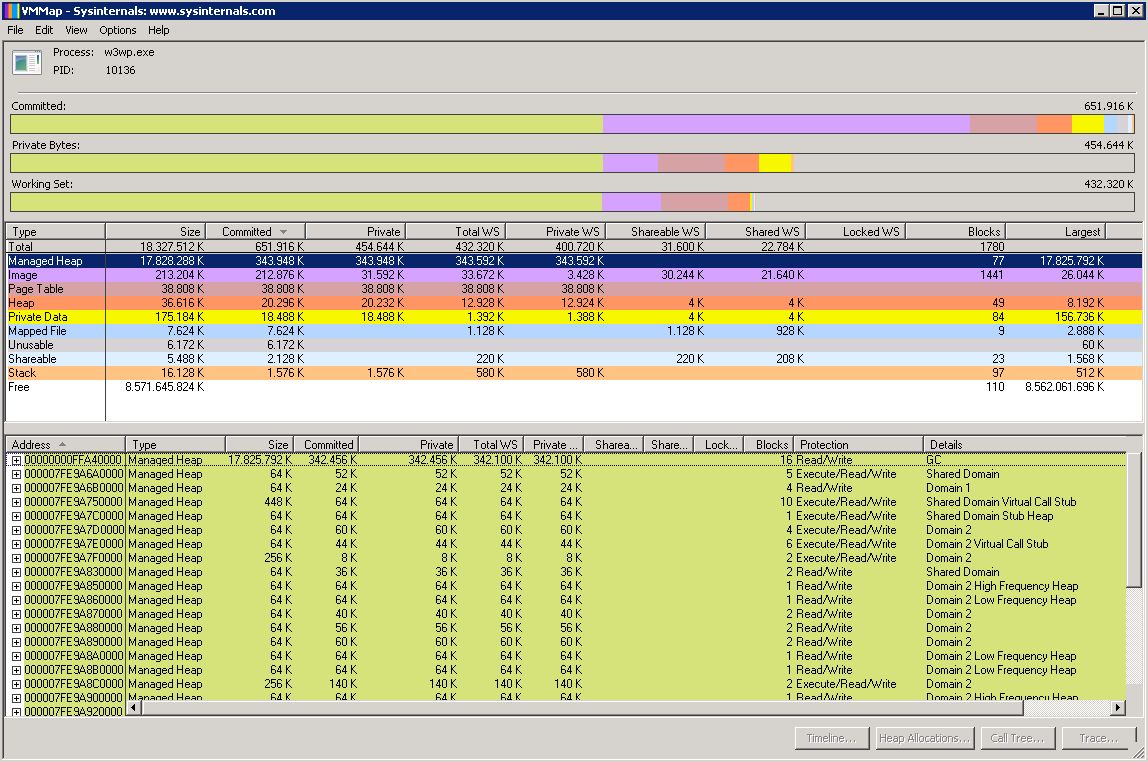Select the Private Data summary row
The image size is (1148, 762).
click(574, 317)
